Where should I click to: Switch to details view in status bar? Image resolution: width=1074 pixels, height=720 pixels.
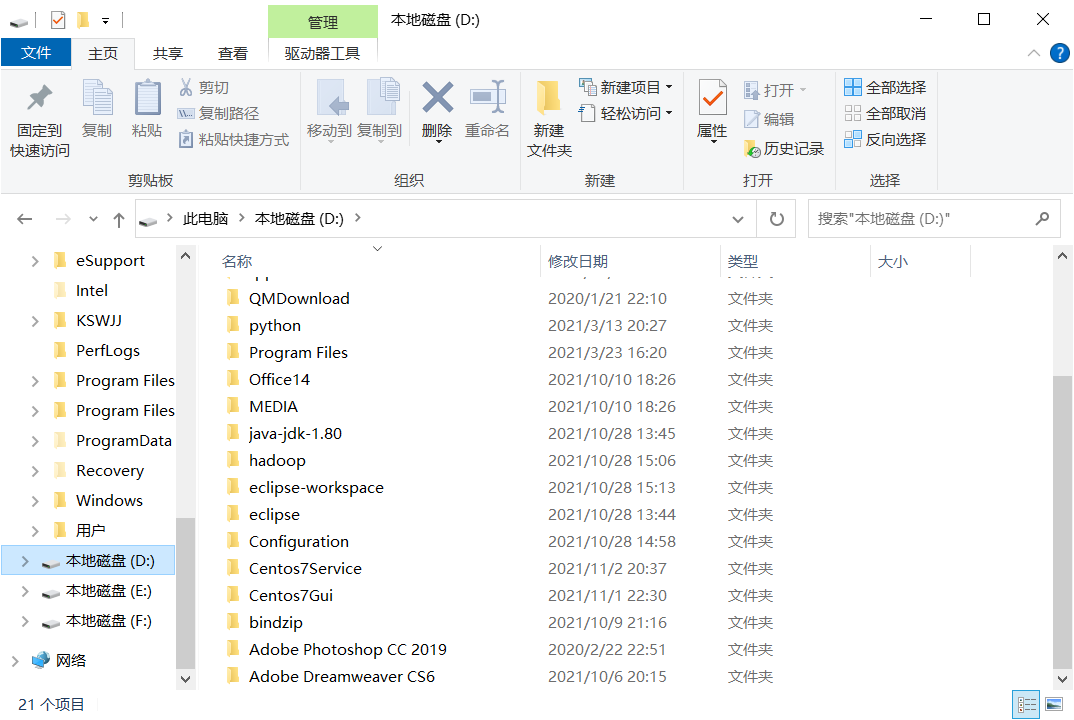click(x=1026, y=704)
